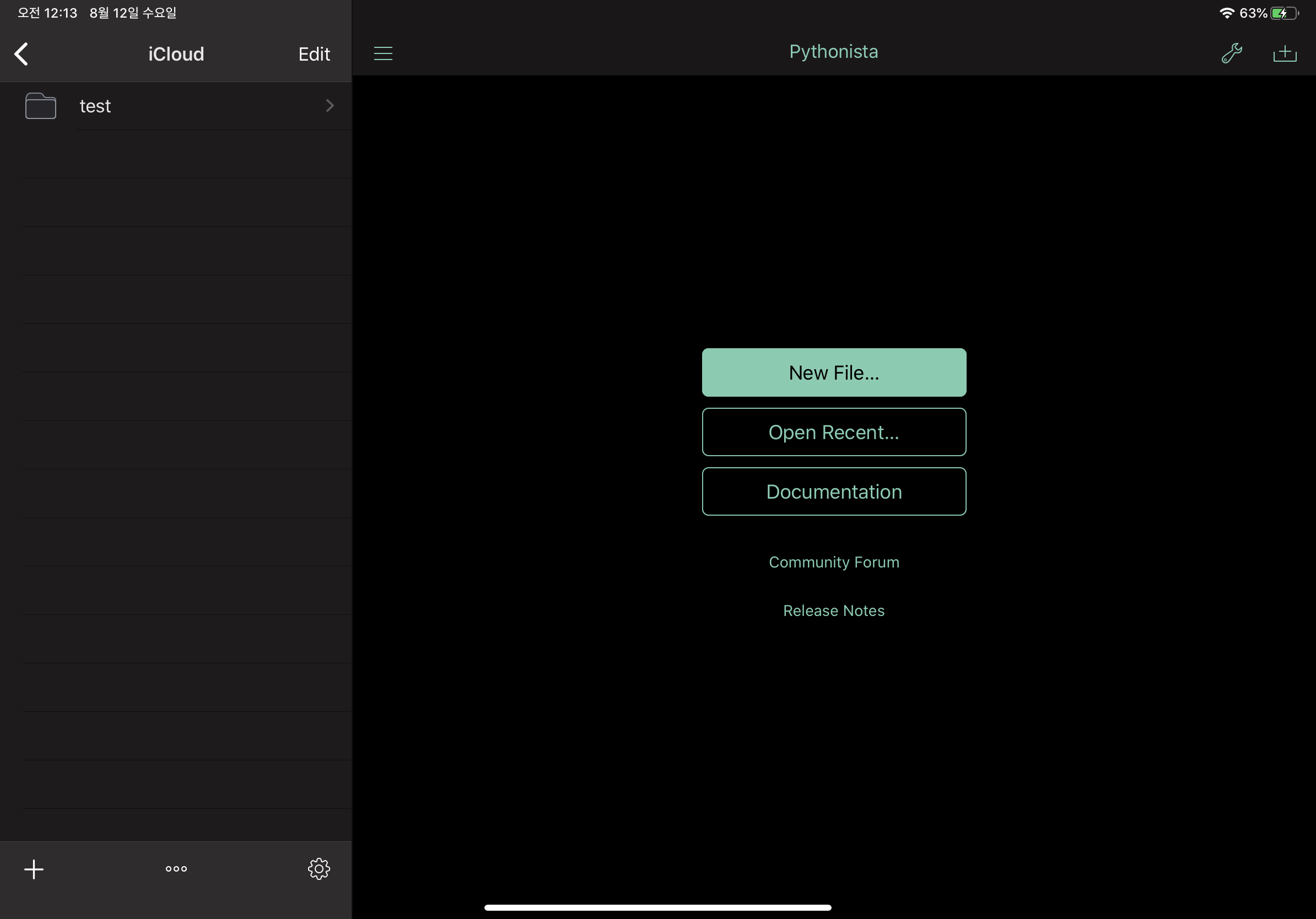Tap the Pythonista title at top
Screen dimensions: 1316x919
(833, 52)
